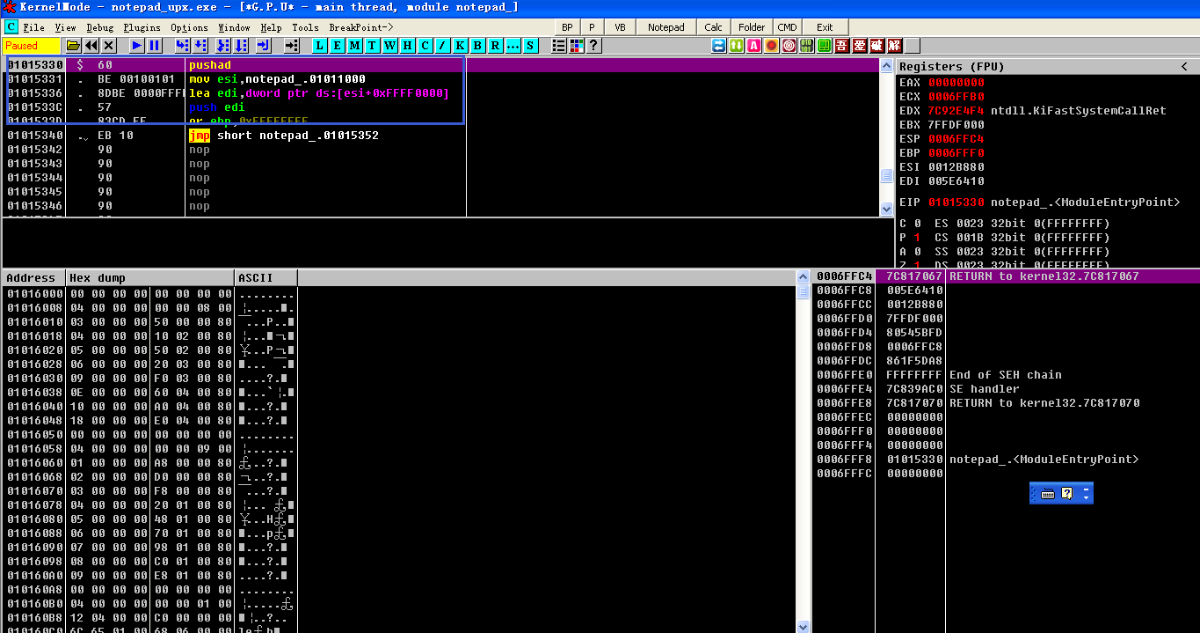Click the Step into icon
Screen dimensions: 1200x633
(x=182, y=45)
